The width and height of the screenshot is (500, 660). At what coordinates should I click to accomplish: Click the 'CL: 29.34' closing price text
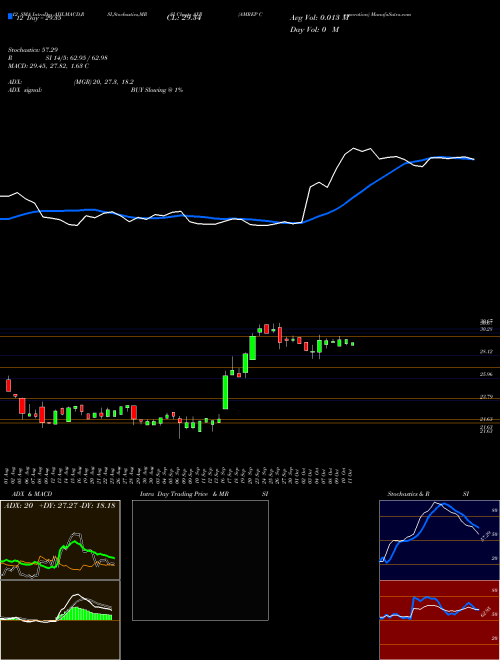[x=184, y=18]
